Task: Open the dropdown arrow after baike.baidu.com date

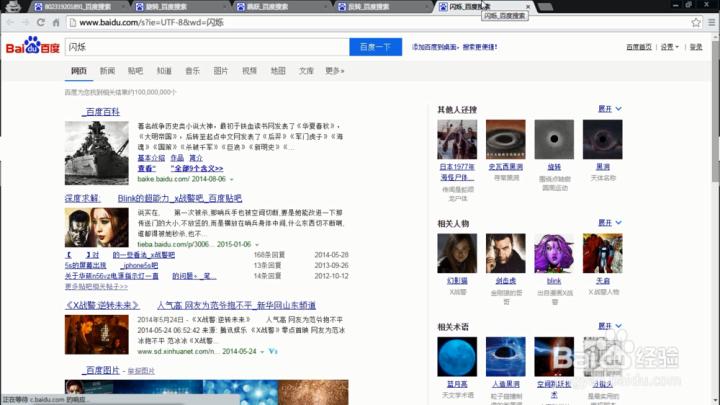Action: pos(231,180)
